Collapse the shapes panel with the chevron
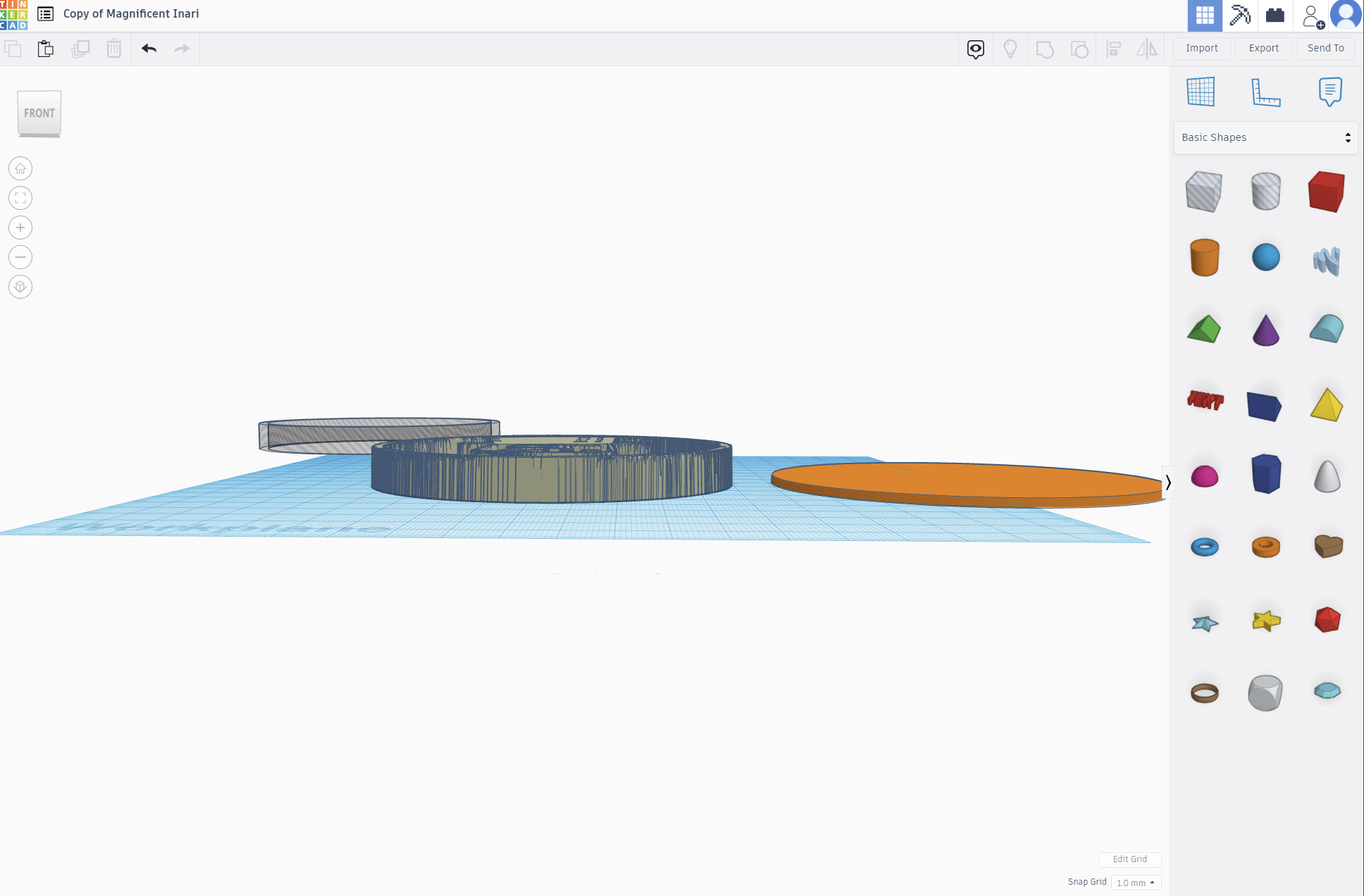1364x896 pixels. [x=1167, y=483]
